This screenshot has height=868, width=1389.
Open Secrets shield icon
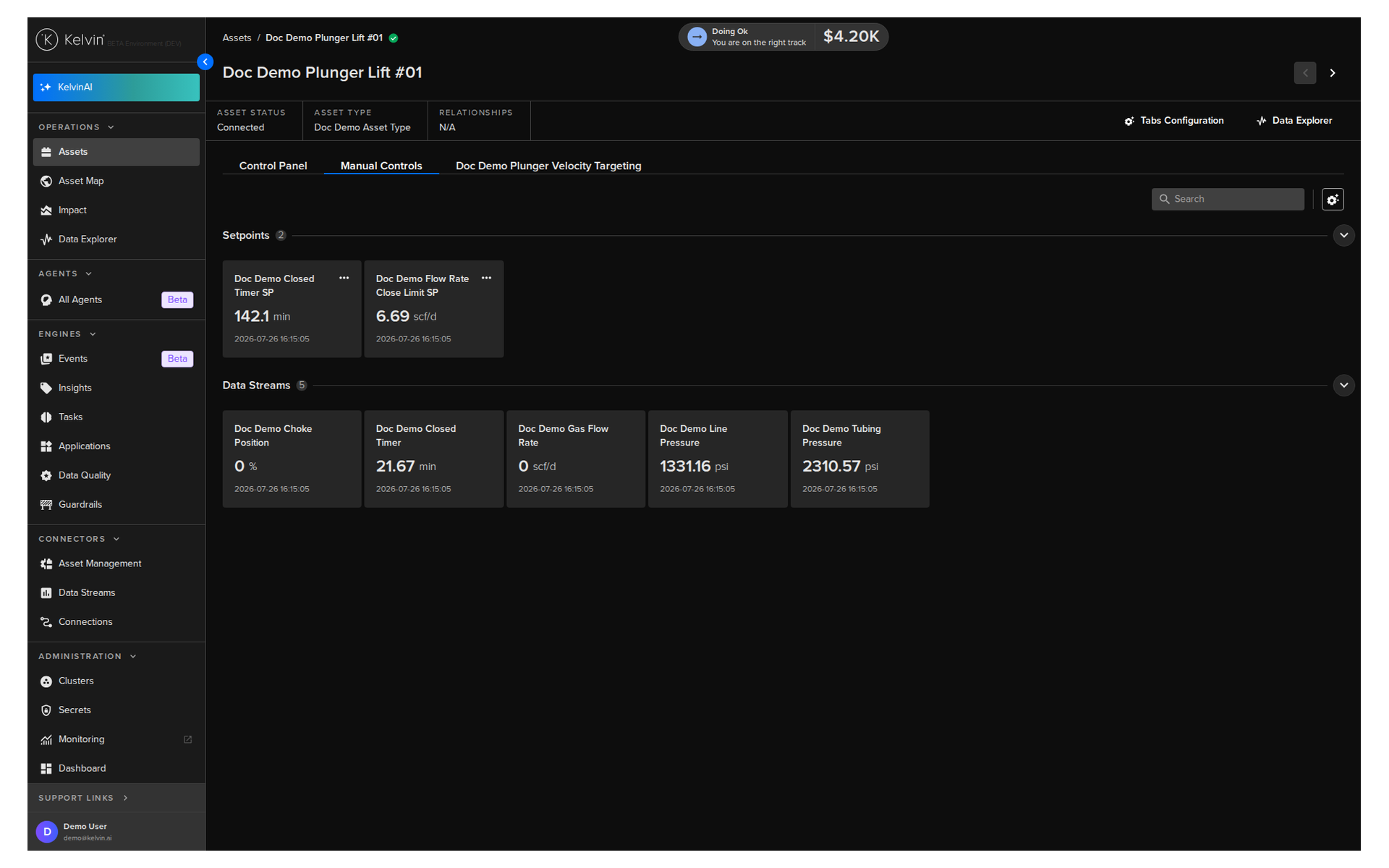[x=46, y=710]
